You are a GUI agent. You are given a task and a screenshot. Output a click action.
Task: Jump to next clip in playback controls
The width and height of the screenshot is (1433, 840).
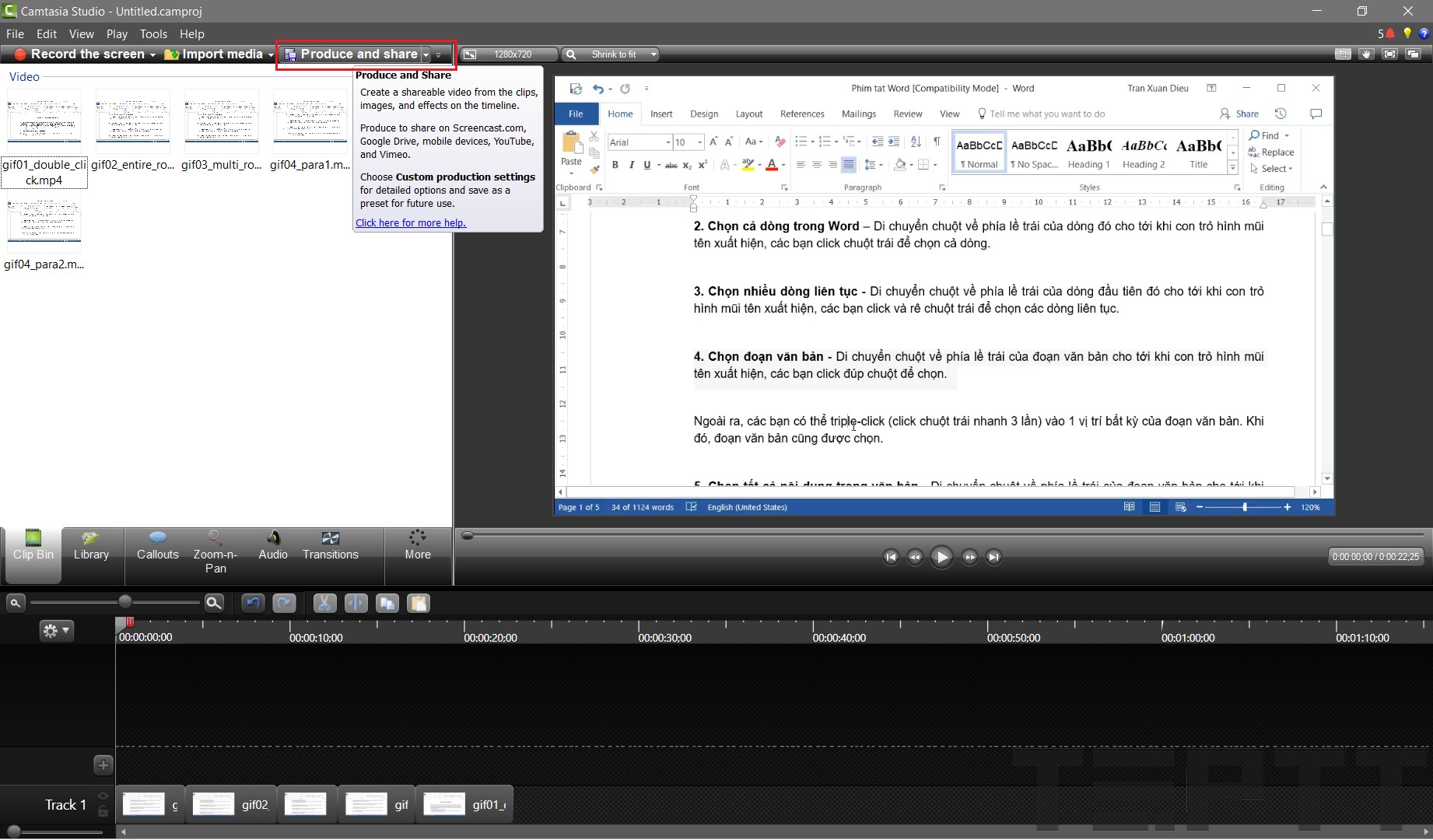[x=993, y=557]
